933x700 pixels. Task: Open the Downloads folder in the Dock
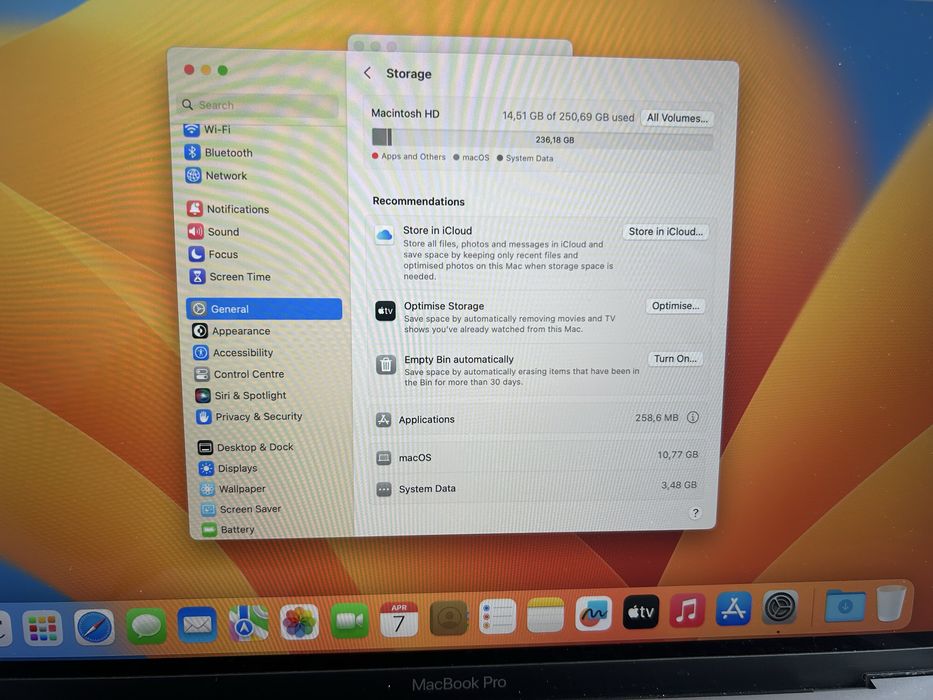[845, 605]
